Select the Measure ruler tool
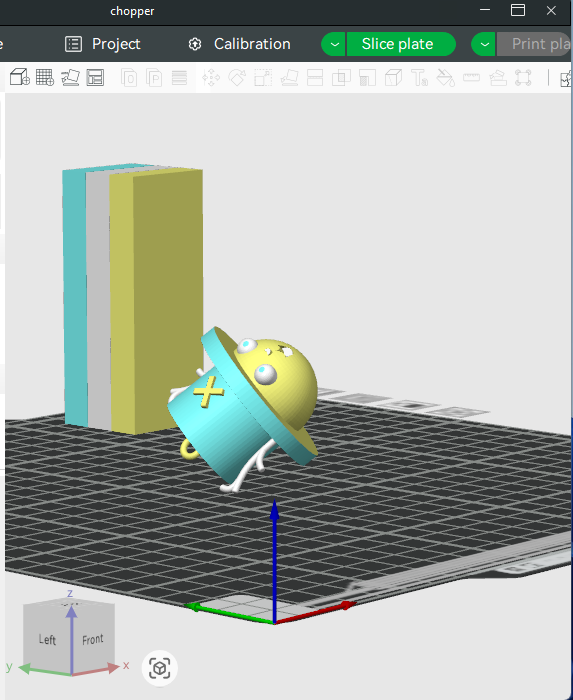 (x=471, y=78)
